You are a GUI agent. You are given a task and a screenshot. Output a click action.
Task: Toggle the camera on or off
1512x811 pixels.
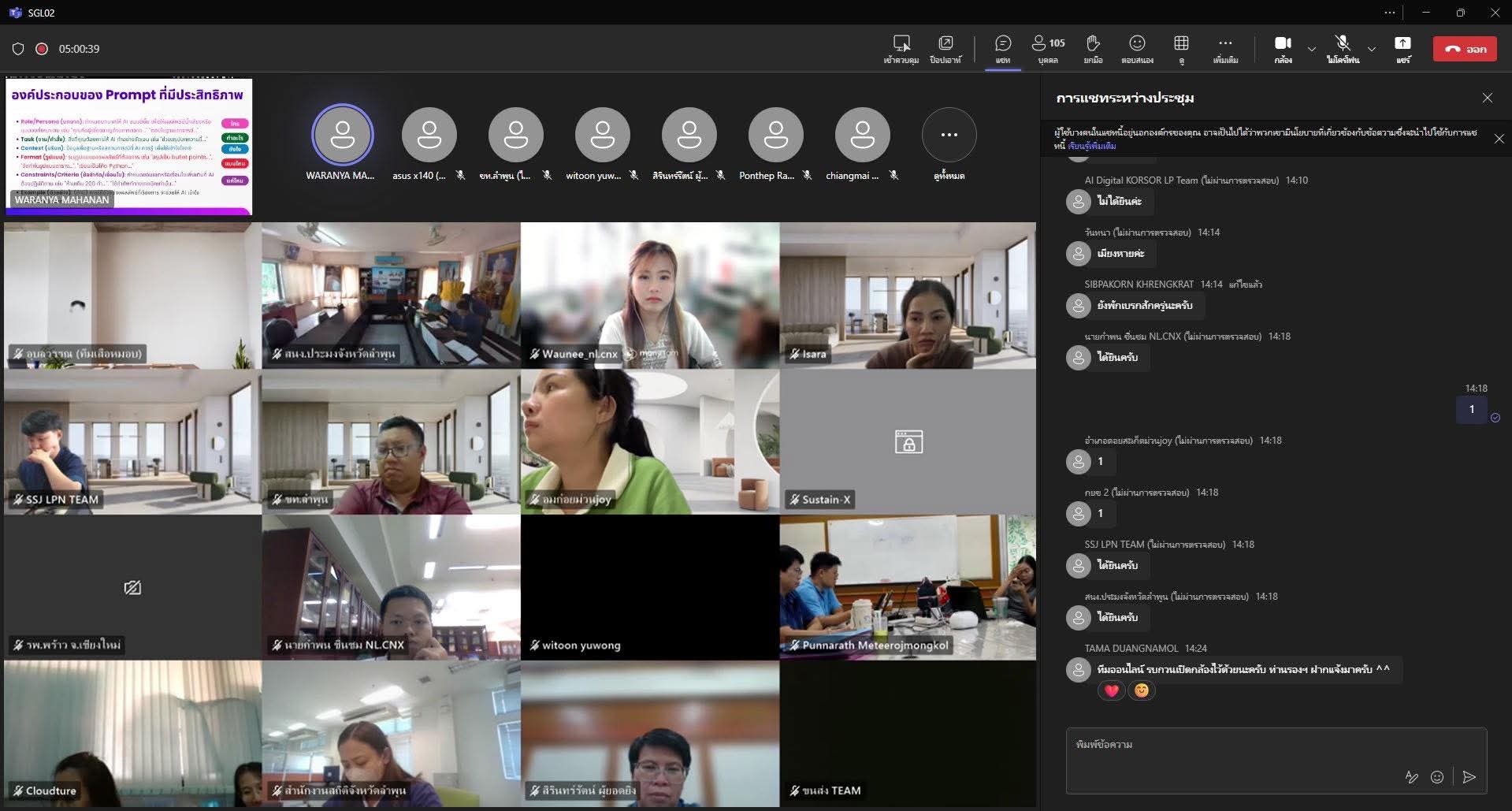[x=1283, y=48]
